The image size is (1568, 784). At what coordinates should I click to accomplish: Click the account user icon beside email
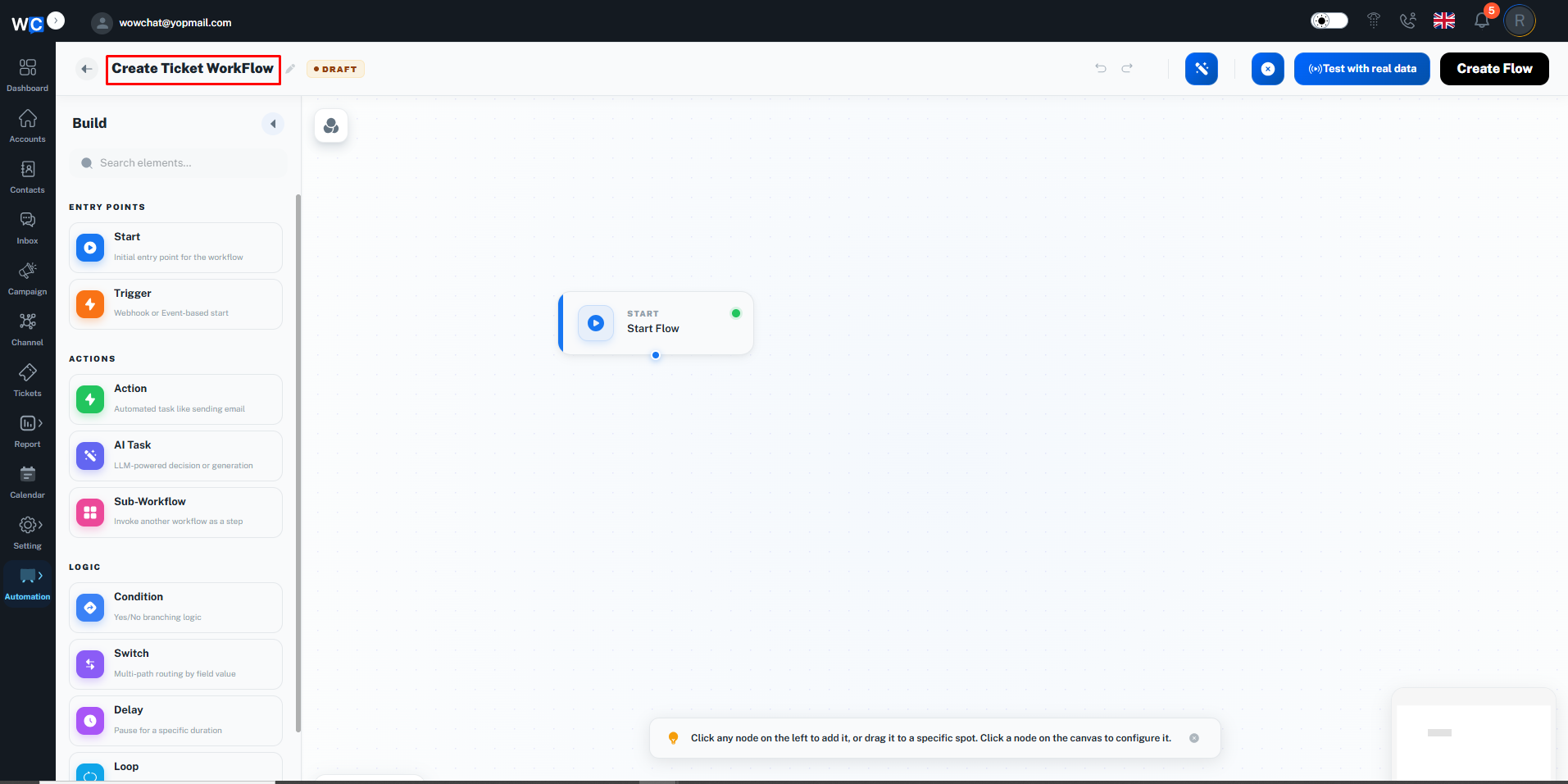click(x=102, y=23)
